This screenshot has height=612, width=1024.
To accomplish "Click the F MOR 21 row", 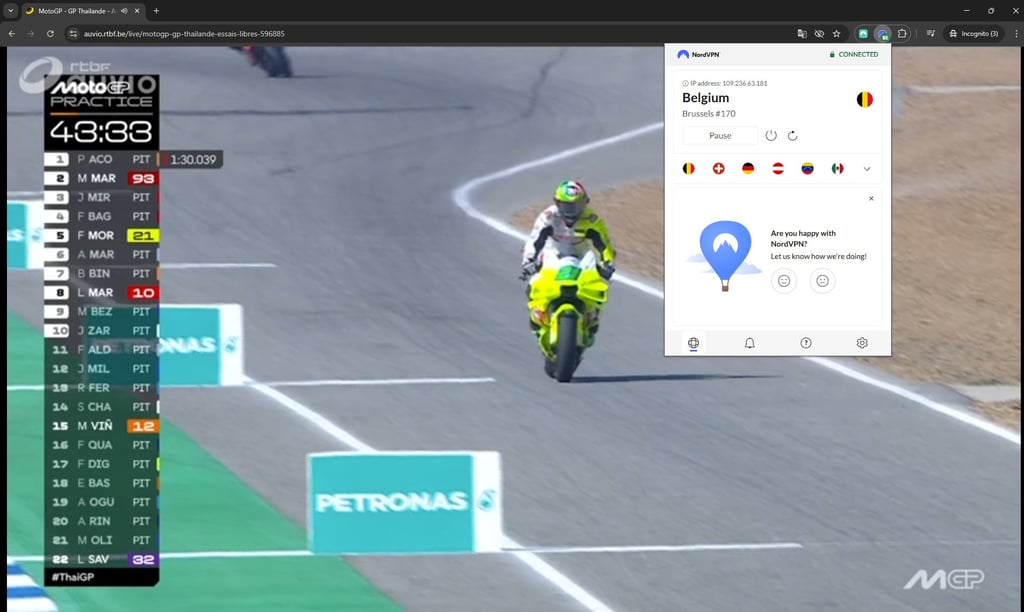I will 101,235.
